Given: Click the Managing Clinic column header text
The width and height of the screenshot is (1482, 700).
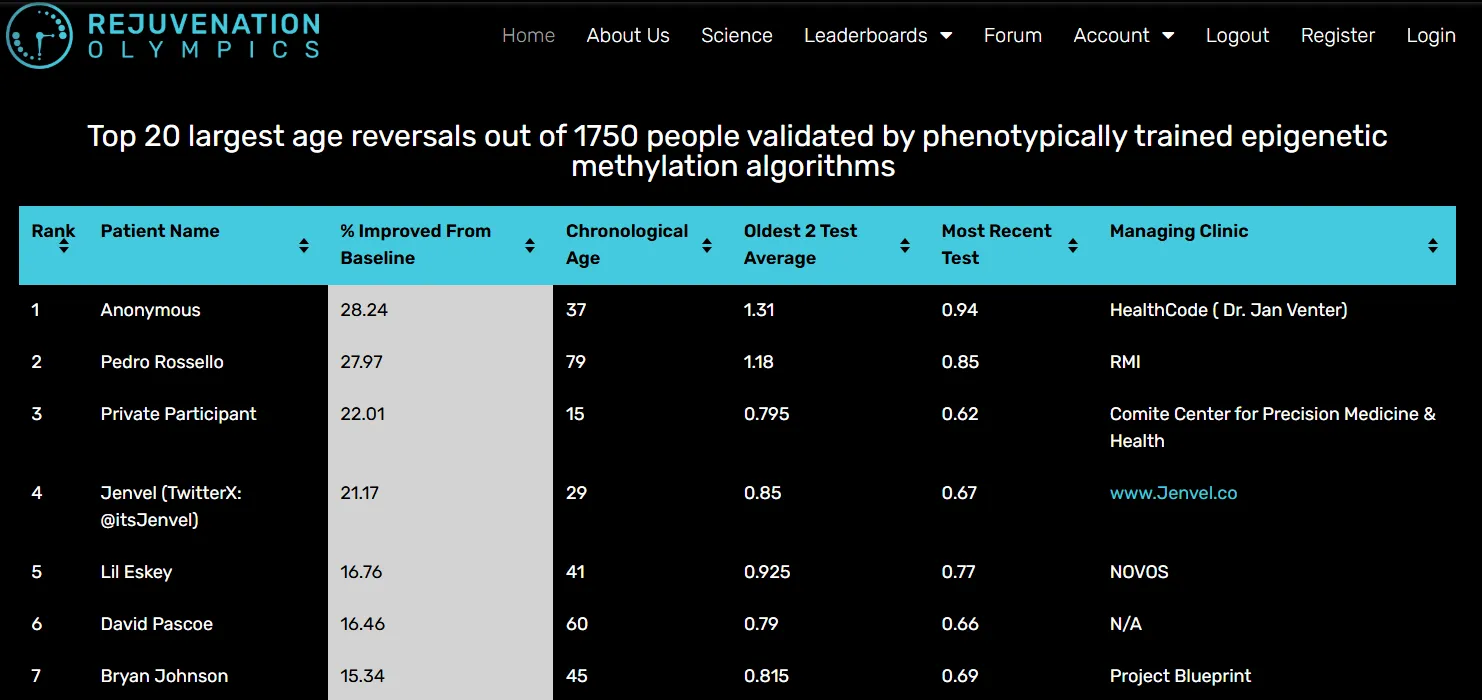Looking at the screenshot, I should (1179, 231).
